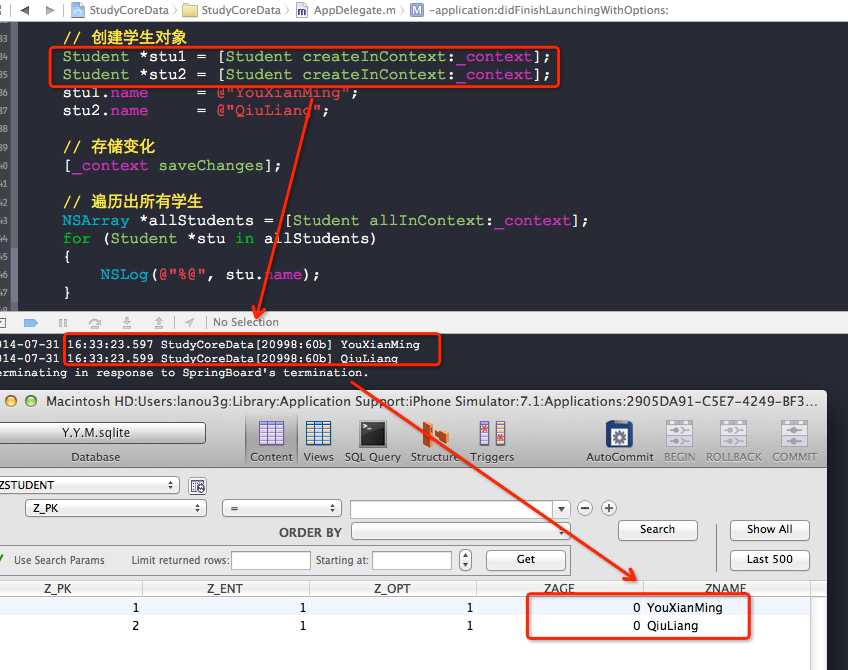Expand the search value combo box arrow

click(561, 509)
